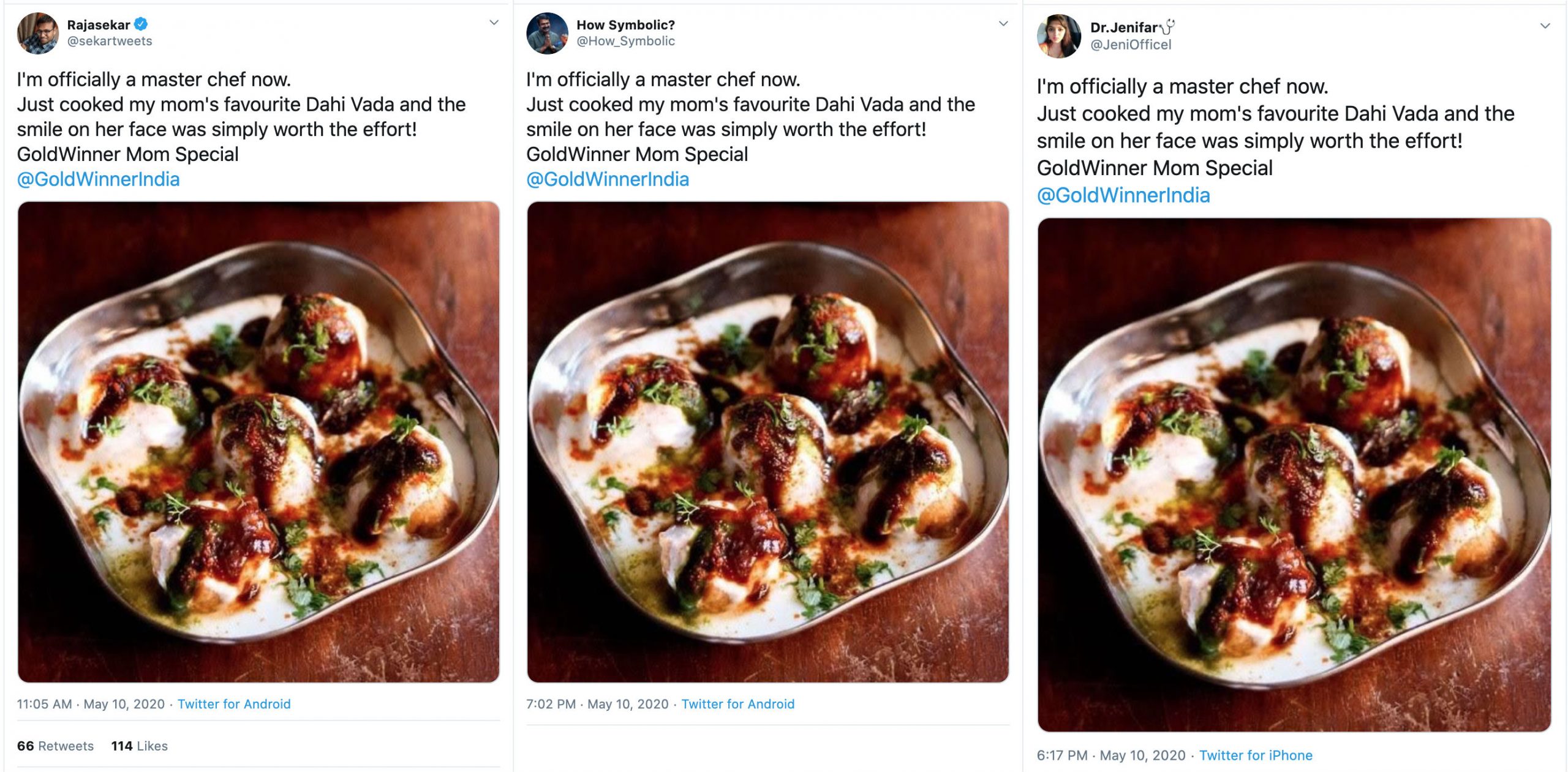The width and height of the screenshot is (1568, 772).
Task: Expand Dr.Jenifar tweet options chevron
Action: click(x=1545, y=26)
